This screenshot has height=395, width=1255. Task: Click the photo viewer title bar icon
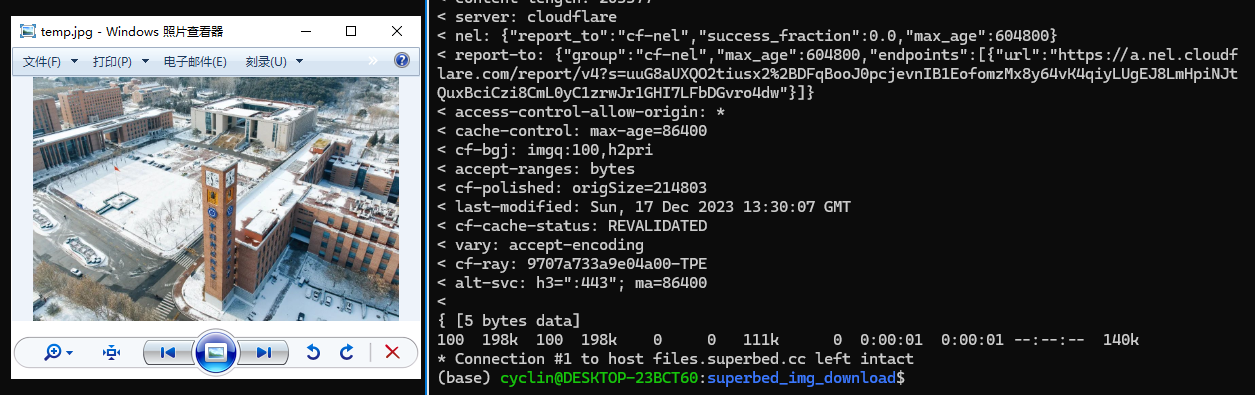pos(28,31)
